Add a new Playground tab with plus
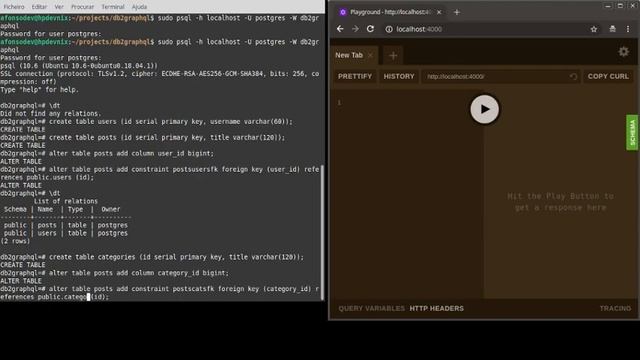Viewport: 640px width, 360px height. (393, 56)
